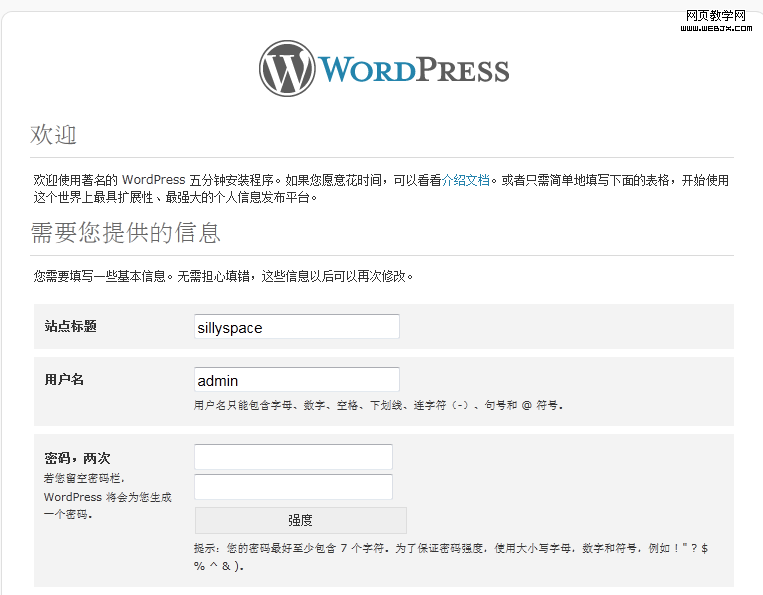Viewport: 763px width, 595px height.
Task: Click the 您需要填写一些基本信息 instruction line
Action: point(223,276)
